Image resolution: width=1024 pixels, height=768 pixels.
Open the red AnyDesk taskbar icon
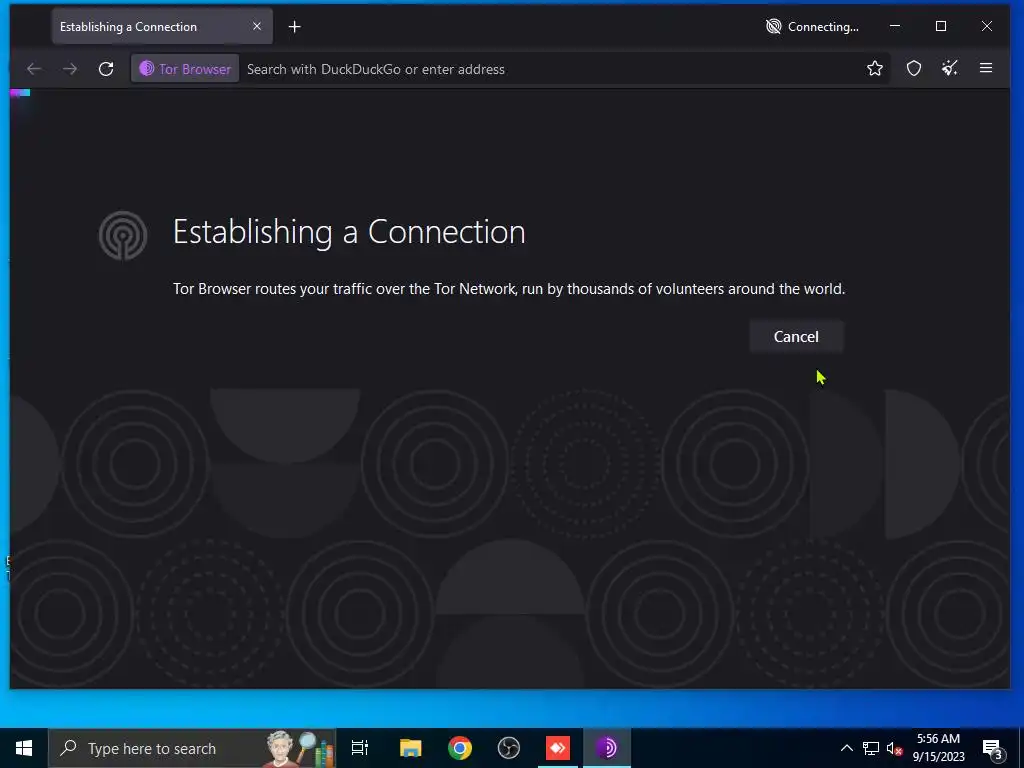tap(558, 748)
